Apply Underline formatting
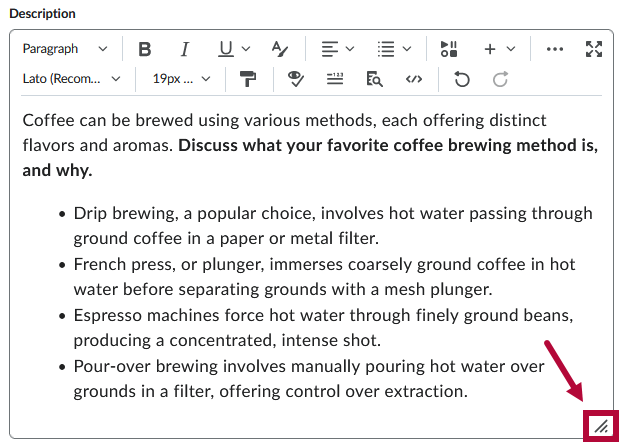 [226, 49]
